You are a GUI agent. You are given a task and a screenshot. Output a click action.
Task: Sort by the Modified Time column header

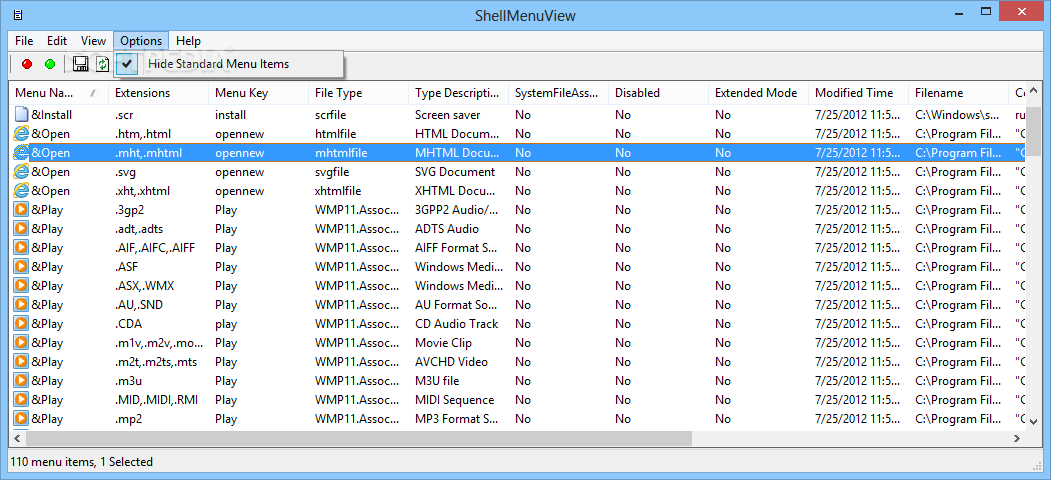(858, 93)
